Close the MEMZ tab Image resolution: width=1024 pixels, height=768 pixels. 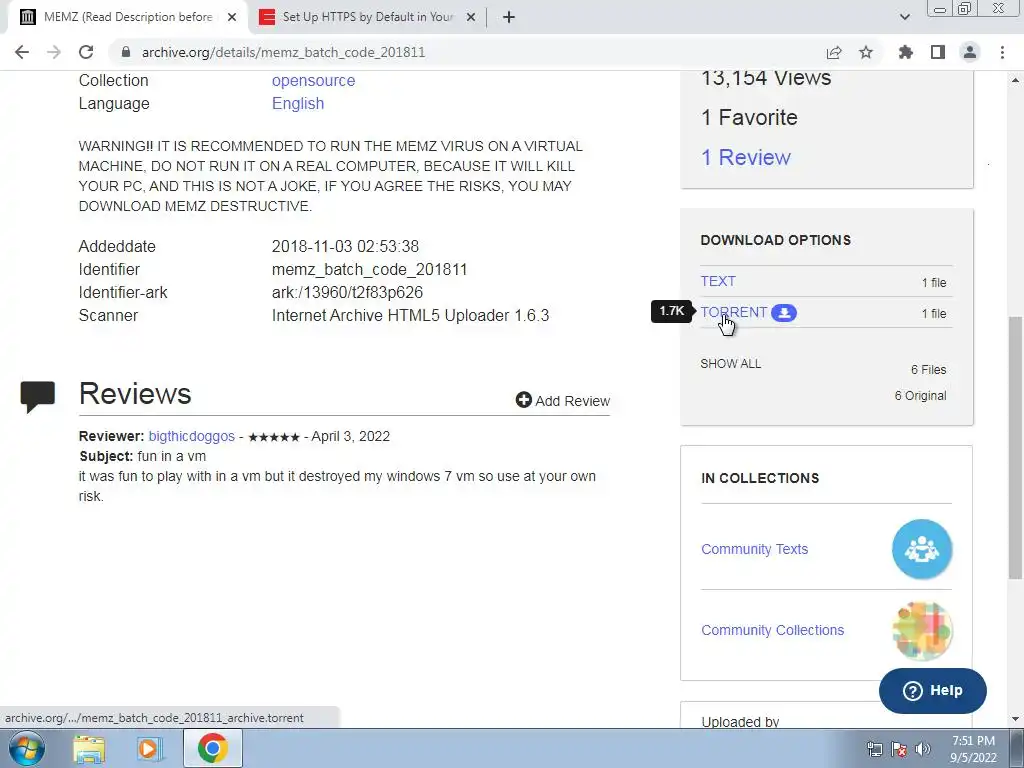tap(232, 18)
